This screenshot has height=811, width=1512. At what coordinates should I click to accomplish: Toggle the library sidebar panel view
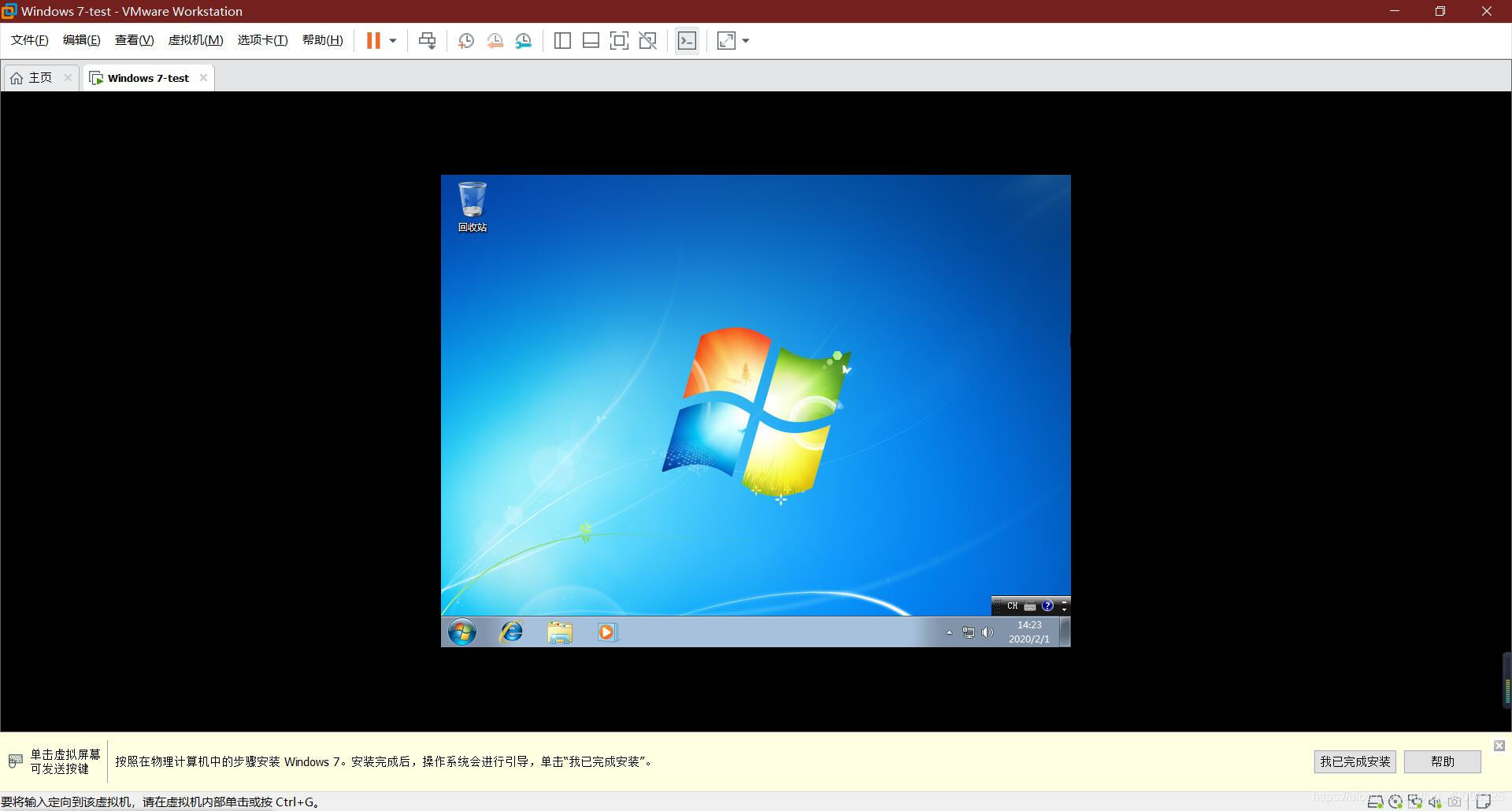click(562, 41)
